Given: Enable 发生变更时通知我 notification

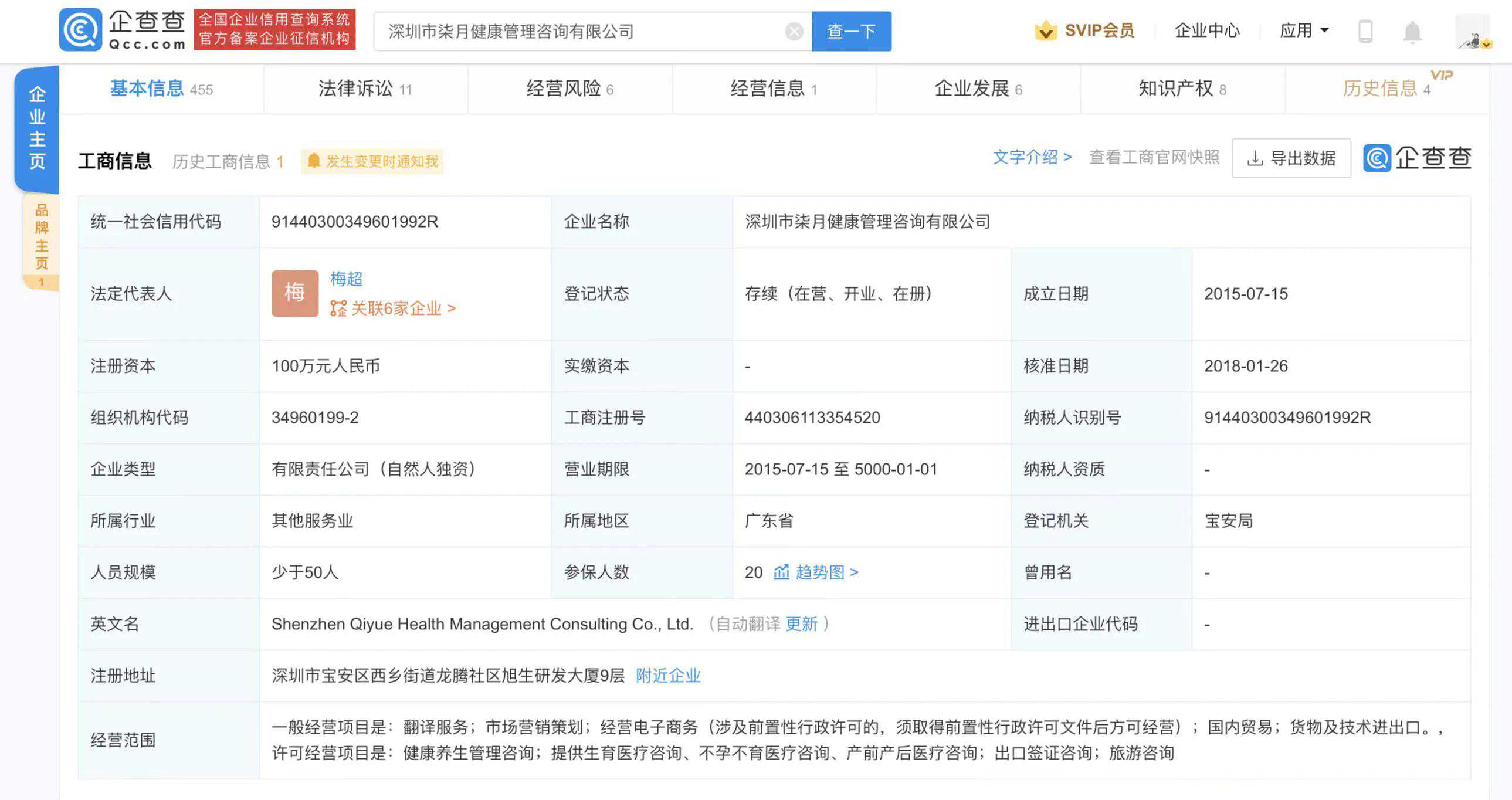Looking at the screenshot, I should 372,161.
